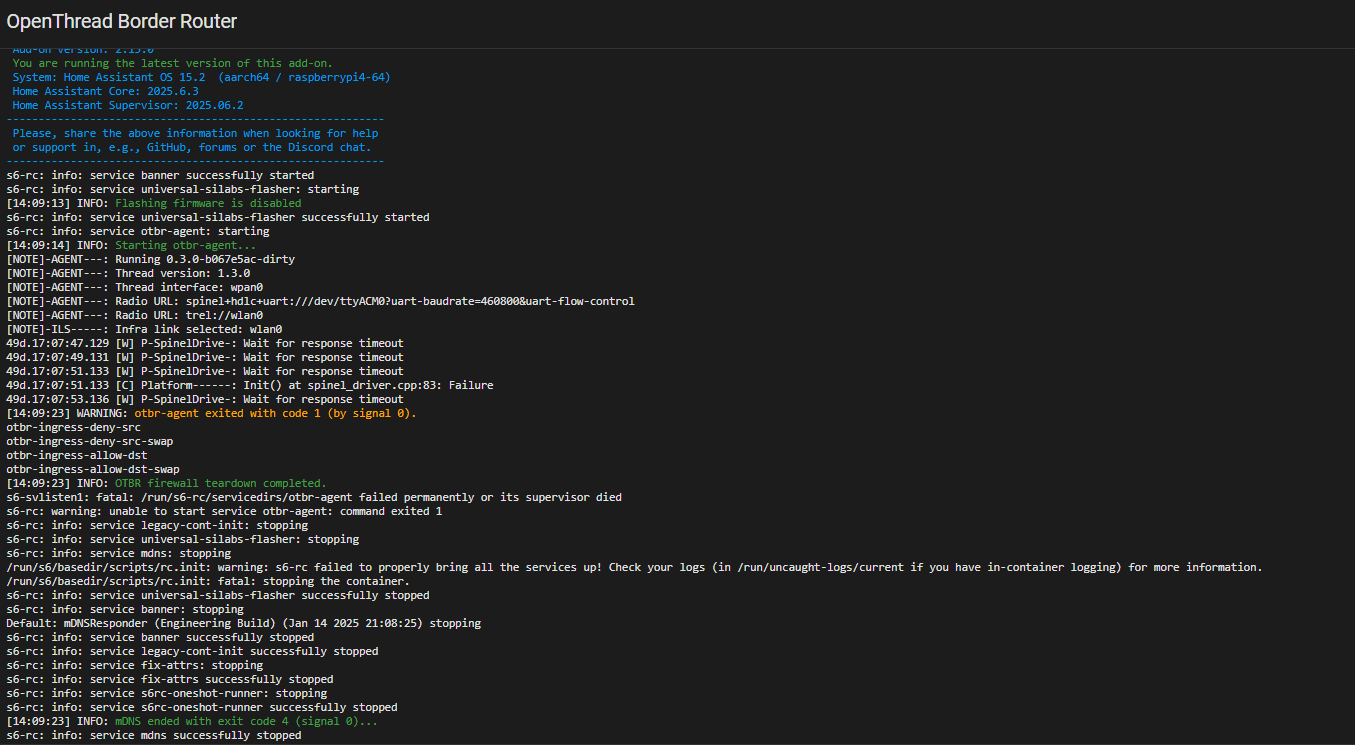Click 'Infra link selected: wlan0' line
1355x745 pixels.
pyautogui.click(x=144, y=329)
